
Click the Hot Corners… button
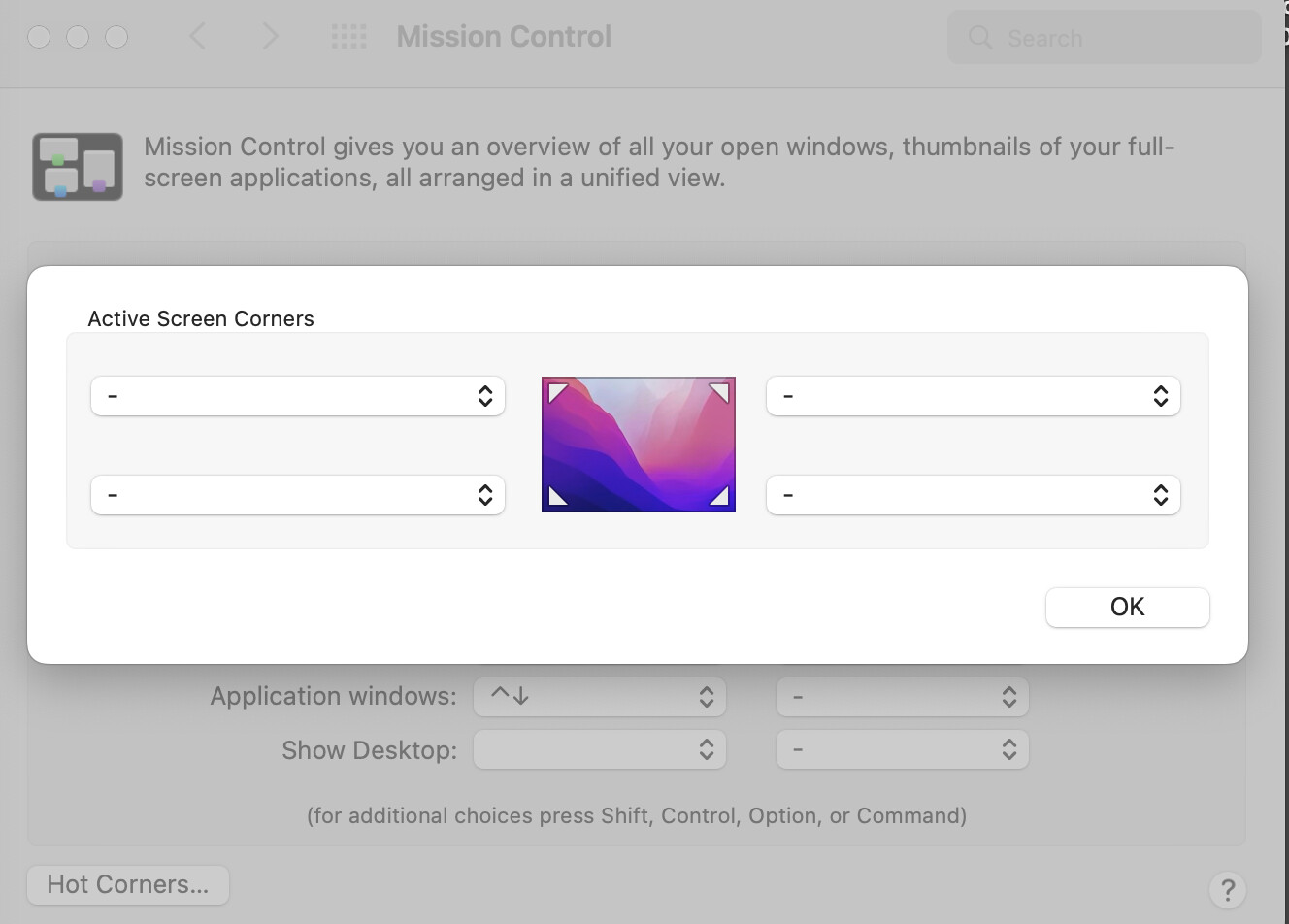coord(128,885)
